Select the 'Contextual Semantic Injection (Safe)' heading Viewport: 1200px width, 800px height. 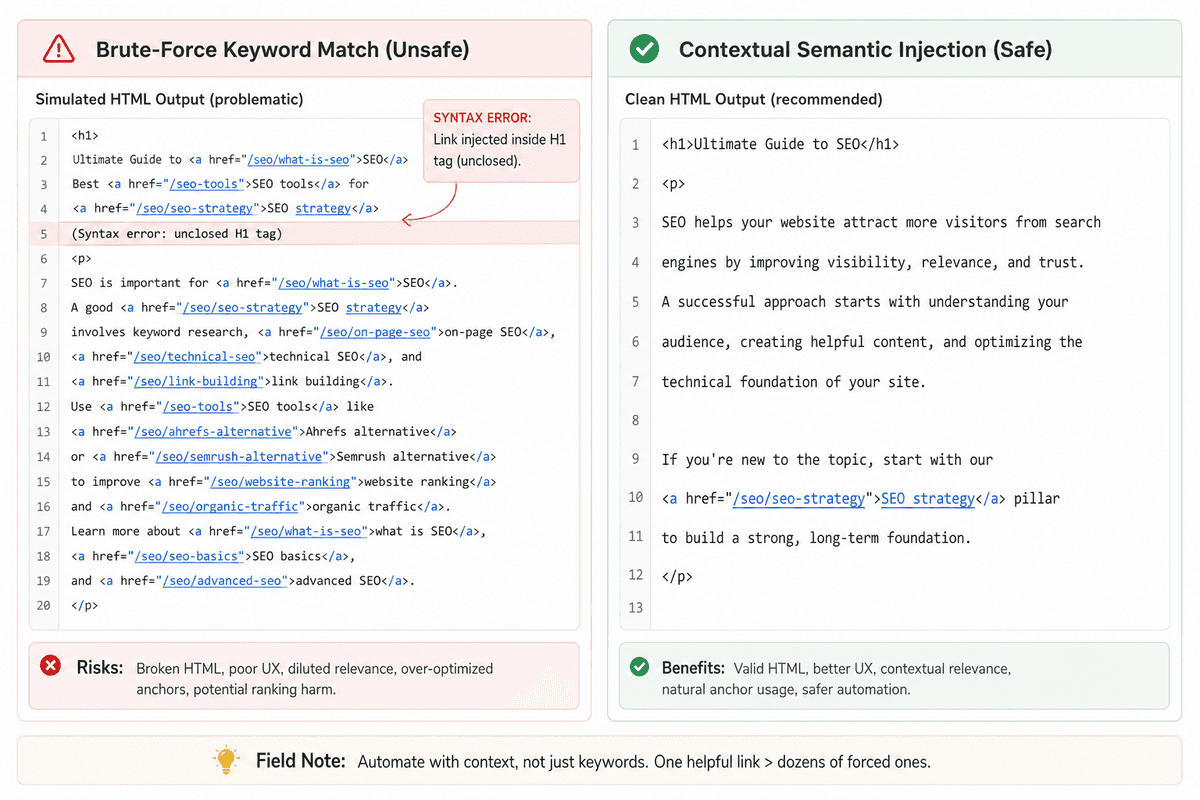pyautogui.click(x=866, y=49)
